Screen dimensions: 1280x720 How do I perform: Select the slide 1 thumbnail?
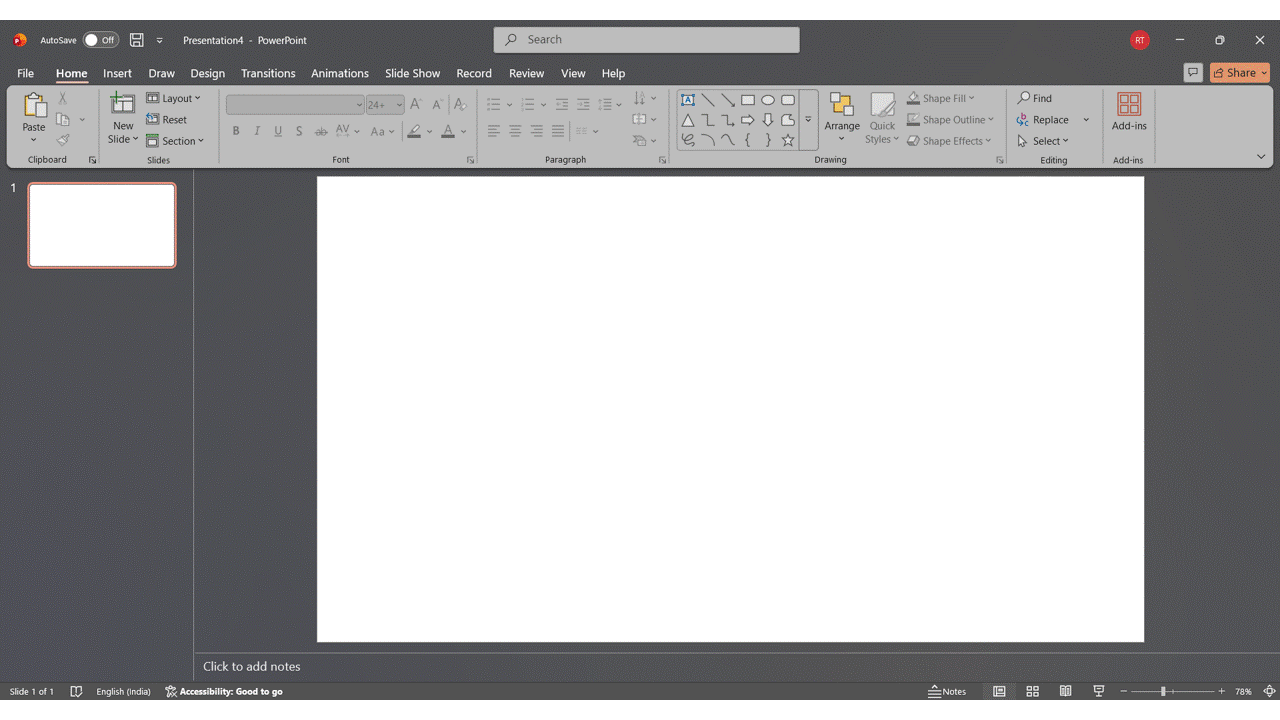pyautogui.click(x=101, y=225)
